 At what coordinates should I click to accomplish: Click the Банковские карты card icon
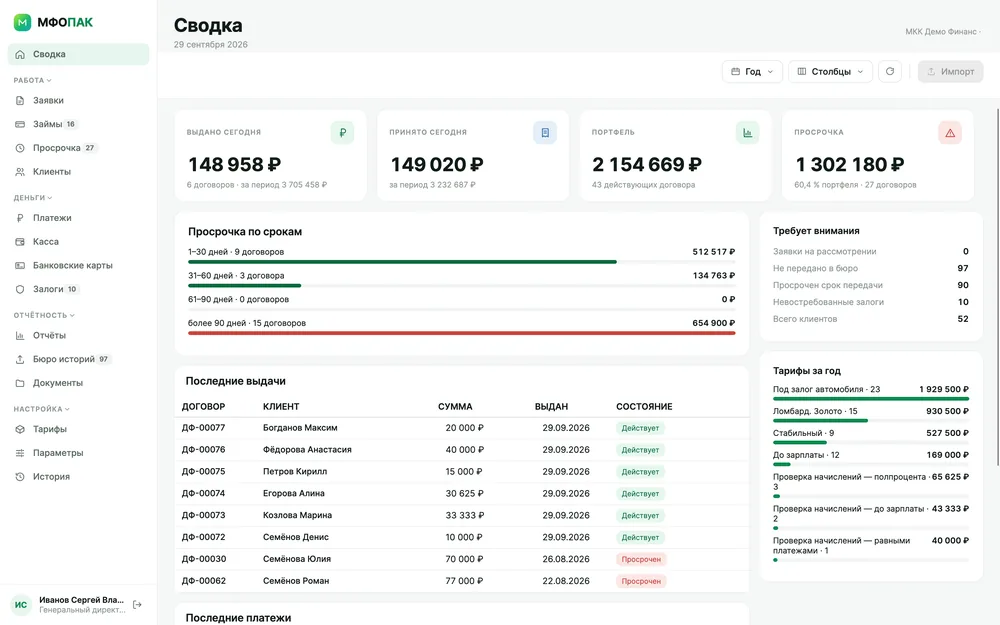20,265
